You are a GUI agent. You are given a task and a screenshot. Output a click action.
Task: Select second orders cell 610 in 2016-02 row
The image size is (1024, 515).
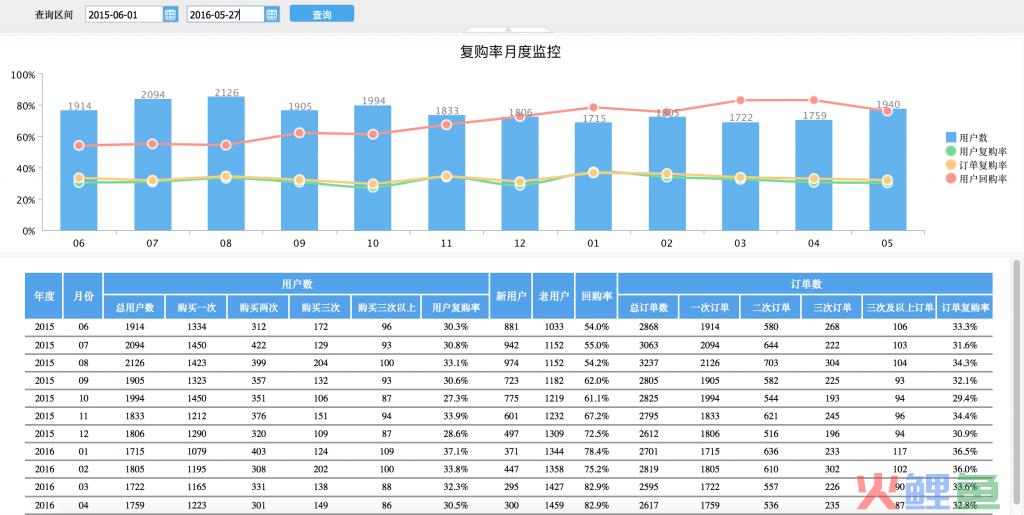coord(771,469)
